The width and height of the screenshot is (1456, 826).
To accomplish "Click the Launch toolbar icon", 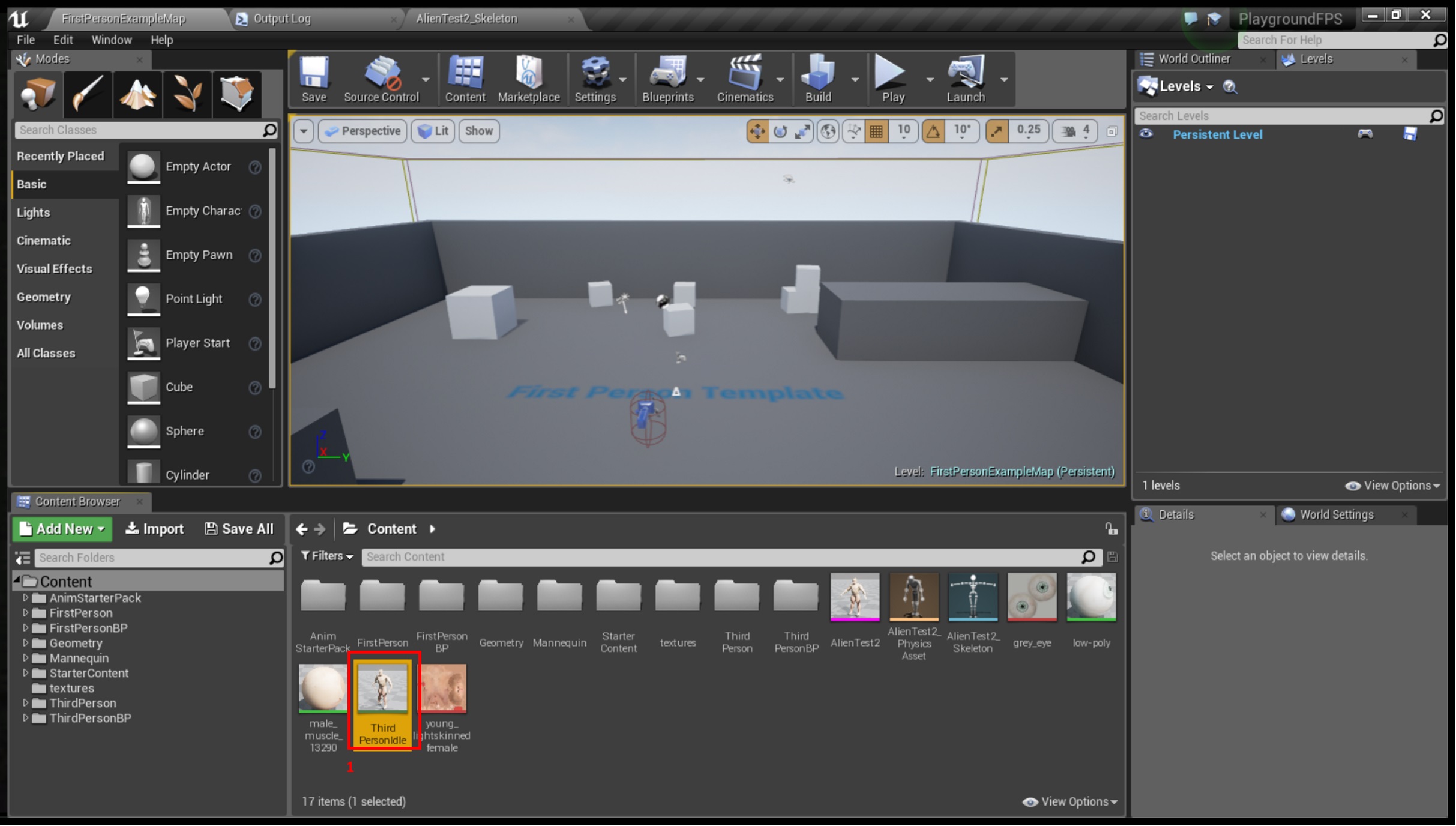I will pos(966,79).
